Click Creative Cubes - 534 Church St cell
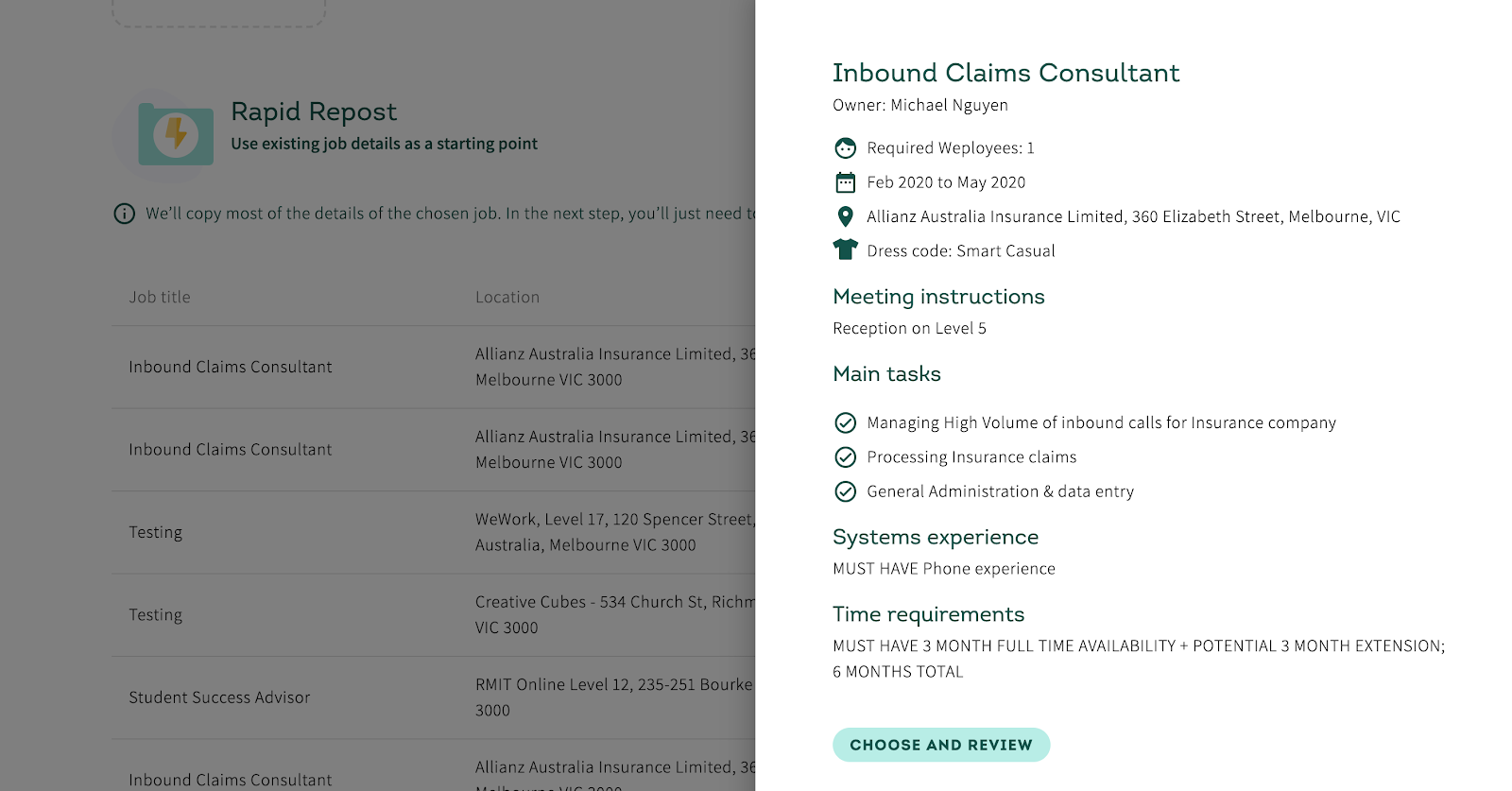 click(614, 615)
